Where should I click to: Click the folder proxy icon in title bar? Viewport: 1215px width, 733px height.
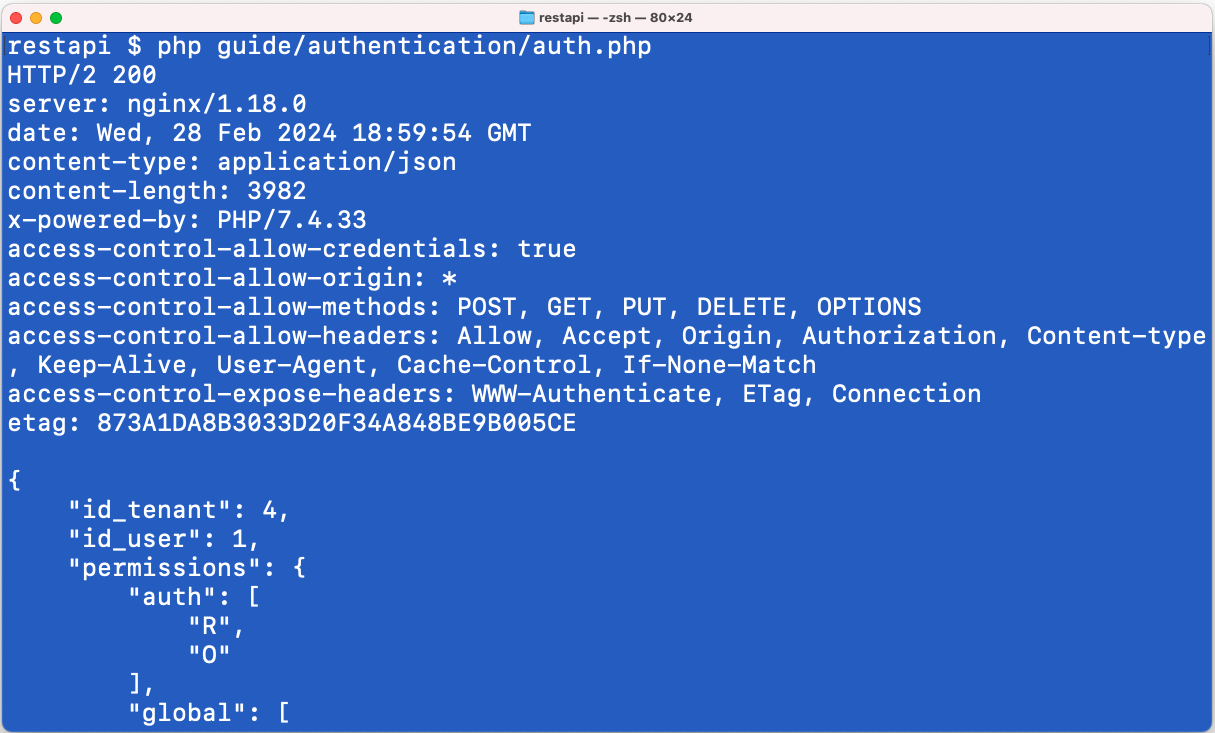tap(528, 17)
